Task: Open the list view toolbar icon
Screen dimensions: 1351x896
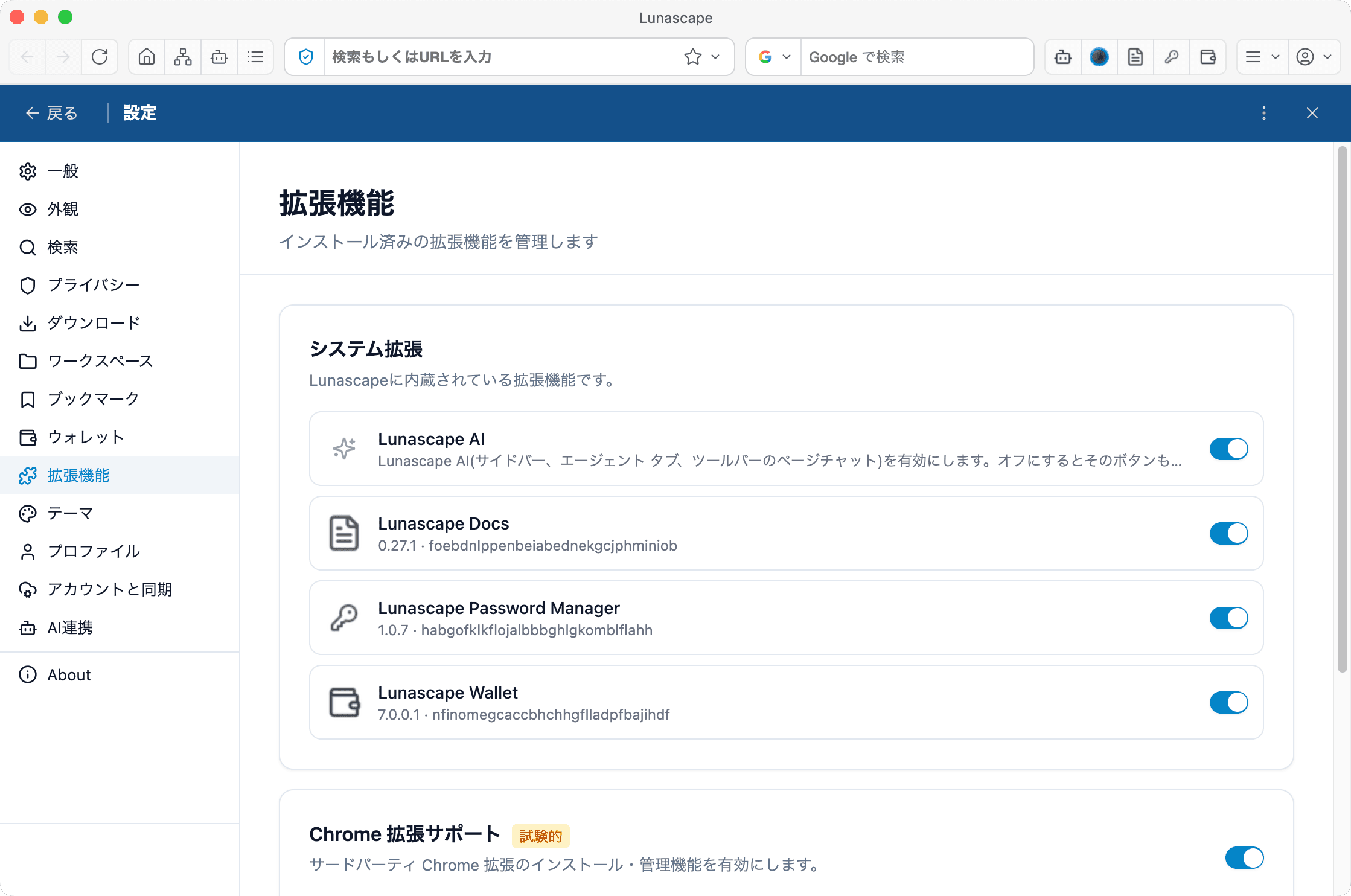Action: [x=255, y=57]
